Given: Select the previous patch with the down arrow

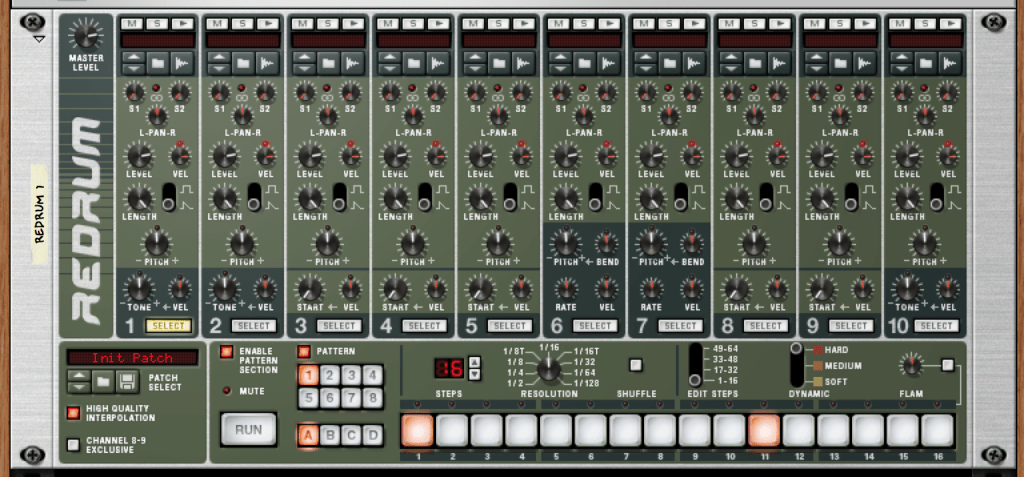Looking at the screenshot, I should [x=79, y=387].
